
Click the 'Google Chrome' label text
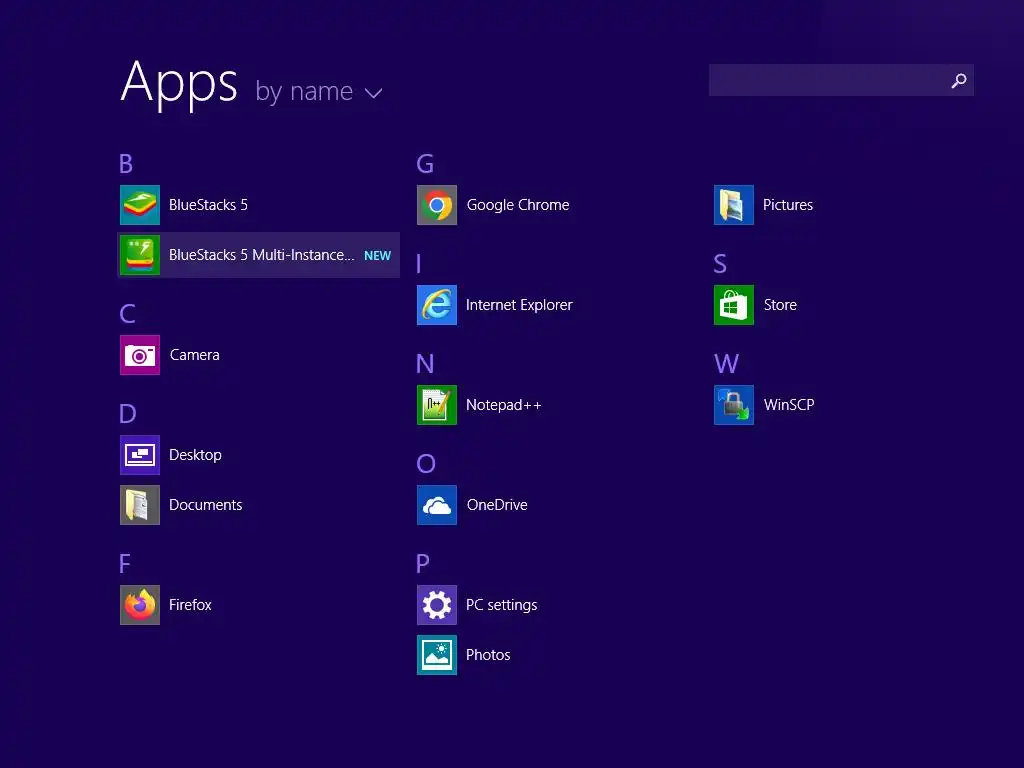(x=518, y=205)
